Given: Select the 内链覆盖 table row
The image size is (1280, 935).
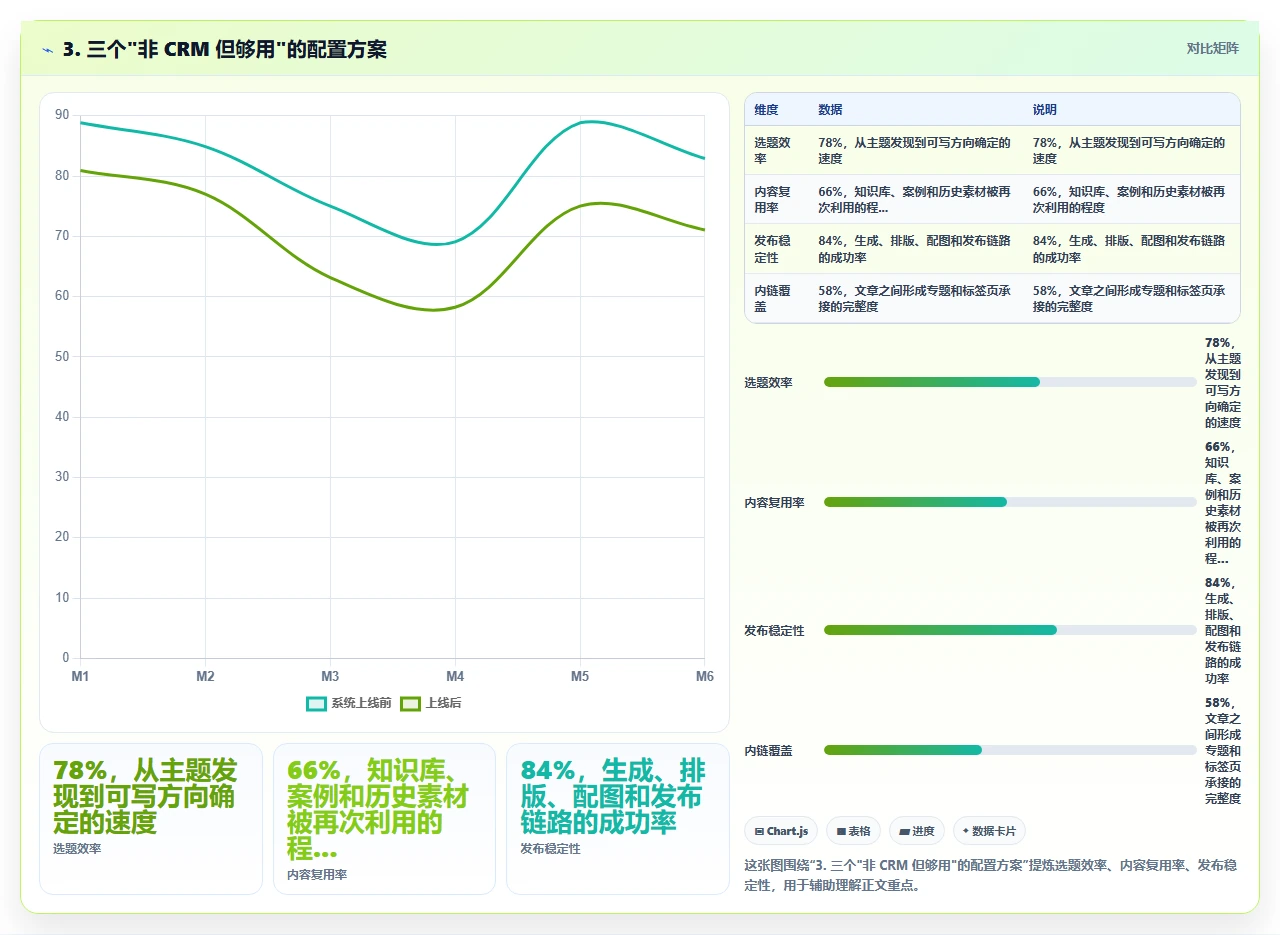Looking at the screenshot, I should [992, 298].
